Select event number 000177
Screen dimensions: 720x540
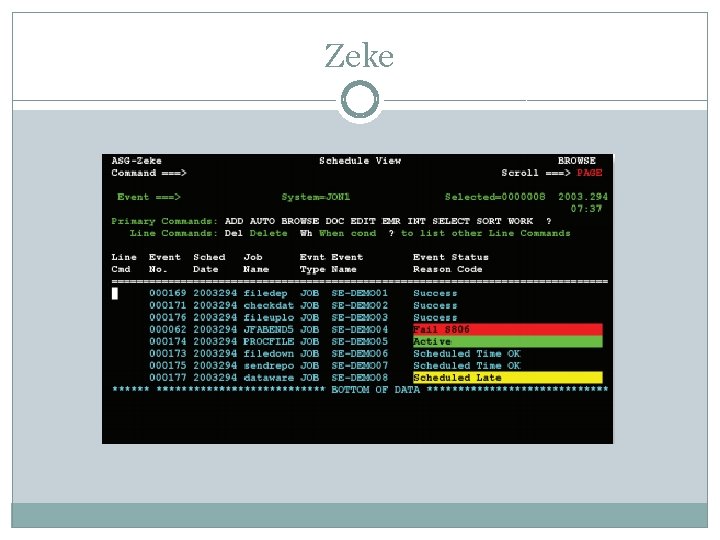[x=168, y=377]
